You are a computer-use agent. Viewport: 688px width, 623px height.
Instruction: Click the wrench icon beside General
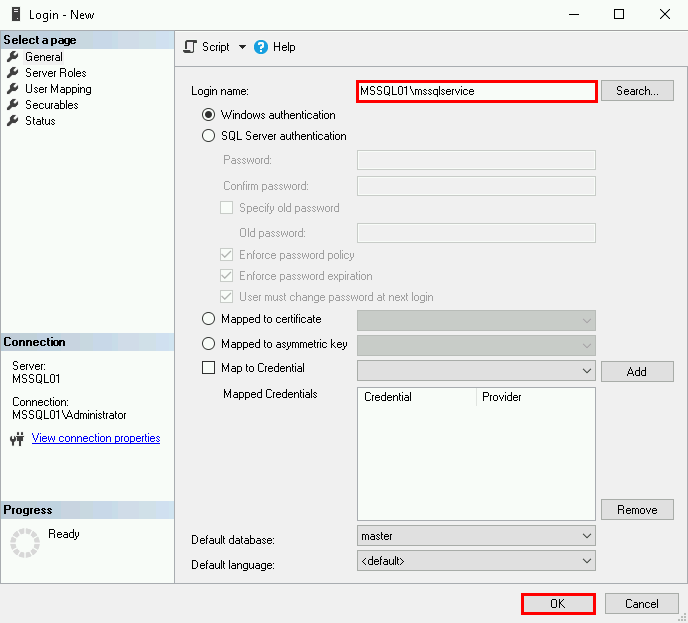click(13, 57)
